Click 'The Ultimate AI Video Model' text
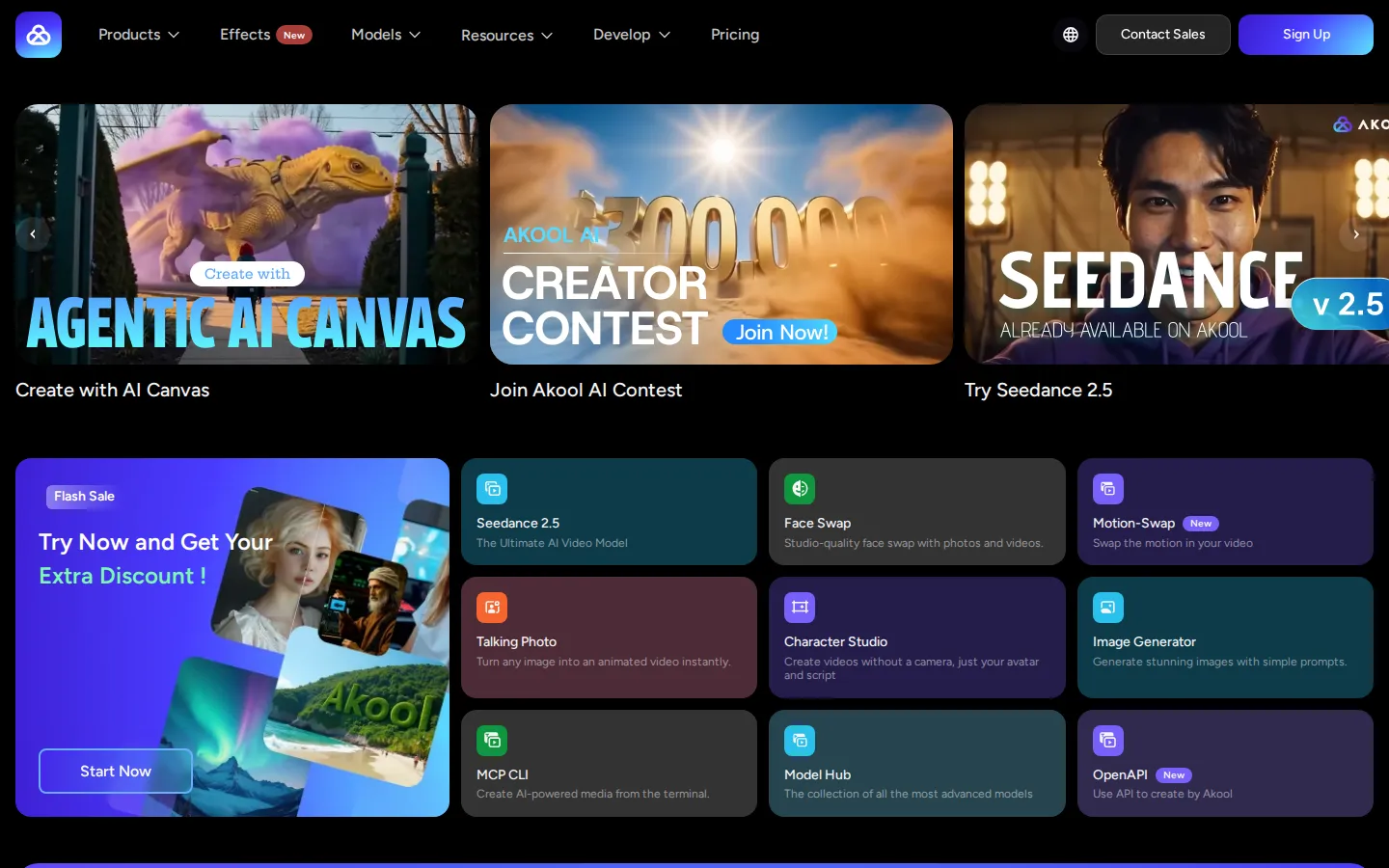The height and width of the screenshot is (868, 1389). point(552,543)
